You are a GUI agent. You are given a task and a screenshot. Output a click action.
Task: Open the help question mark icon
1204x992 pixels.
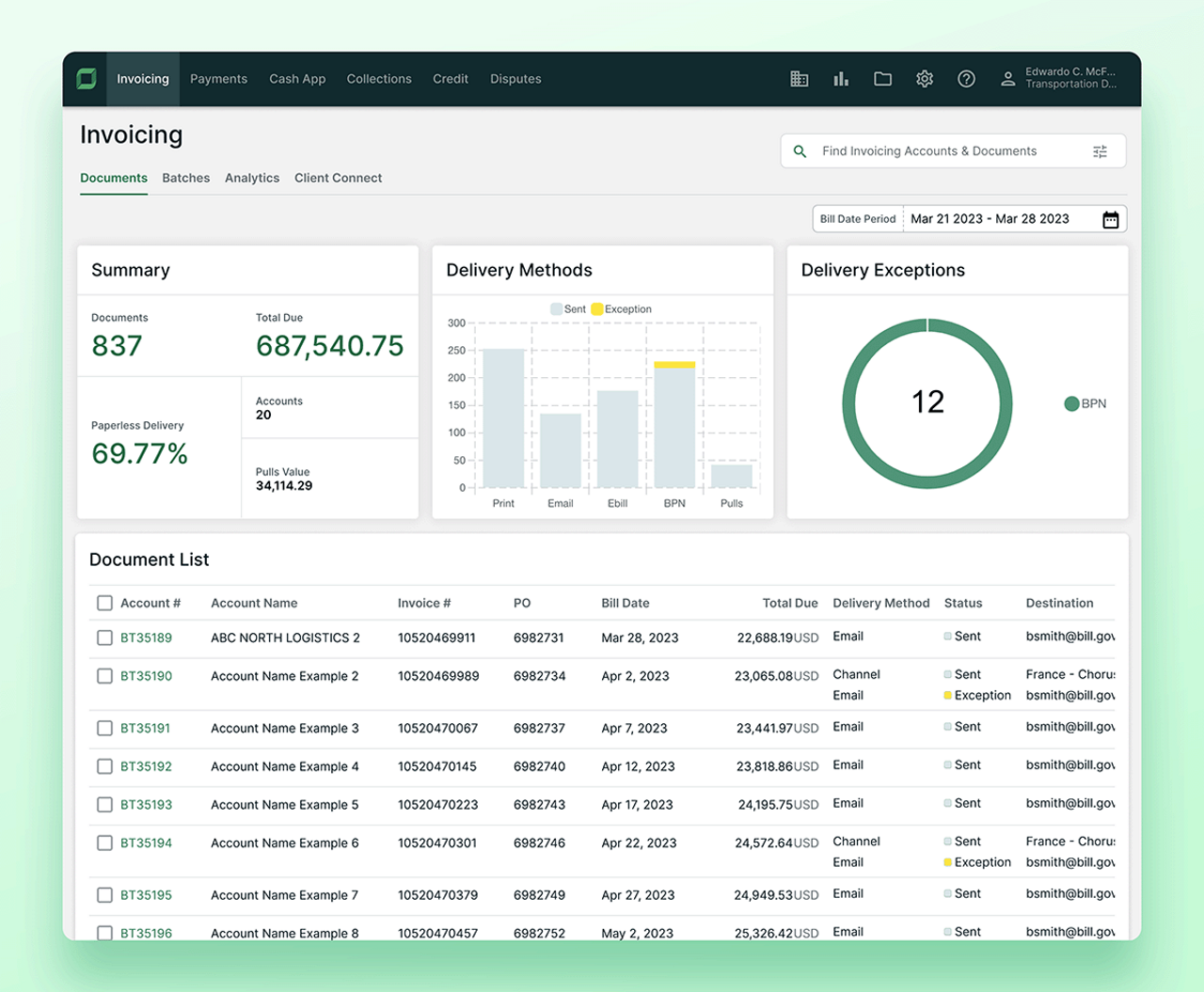(x=966, y=79)
